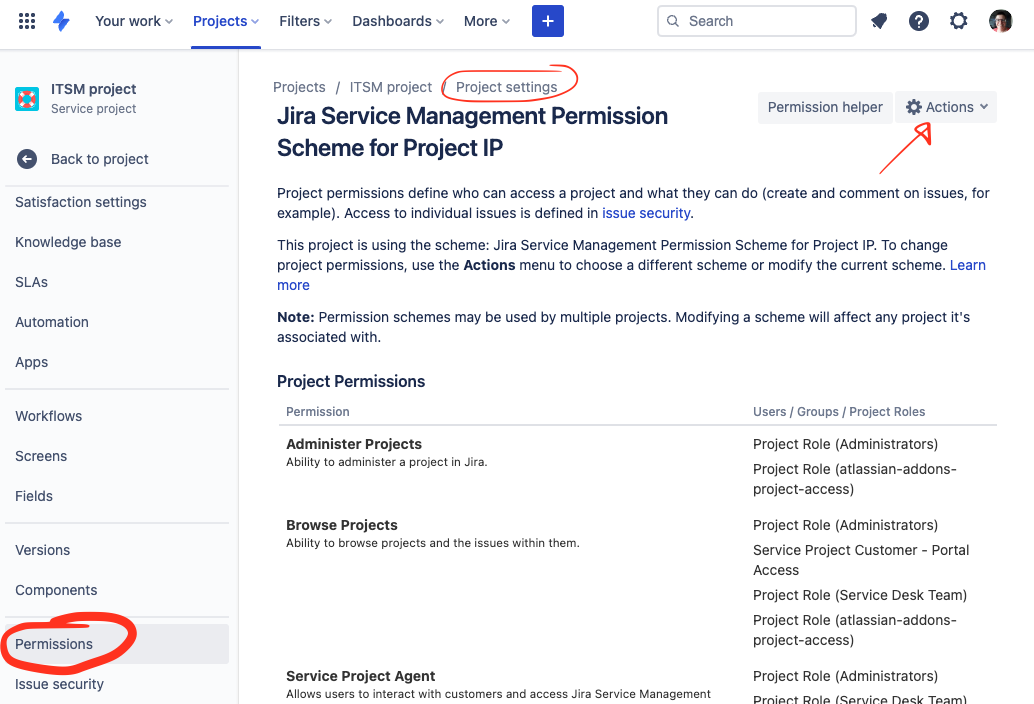Click the Browse Projects permission name

[x=342, y=525]
